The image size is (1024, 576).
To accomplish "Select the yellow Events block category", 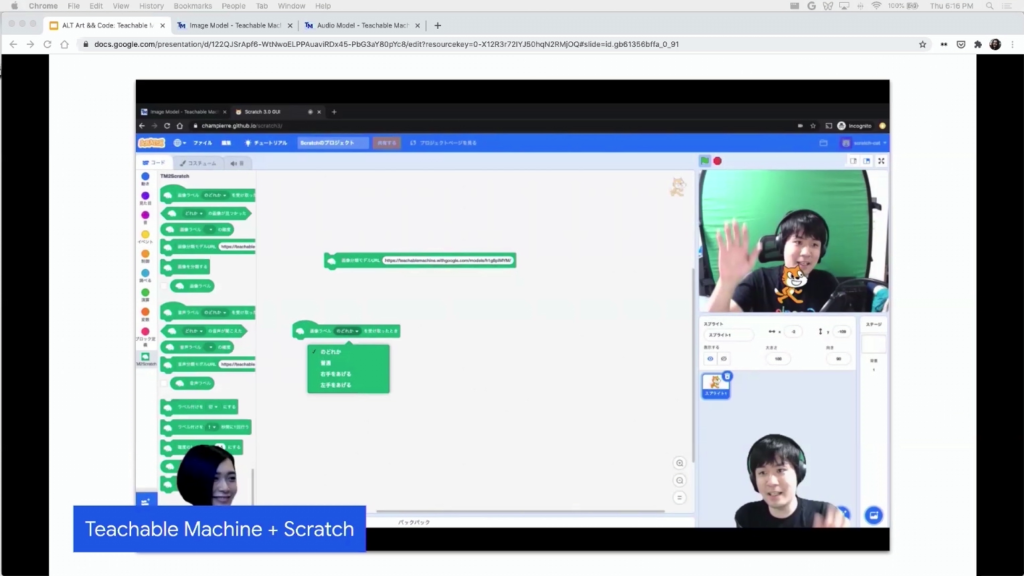I will [x=145, y=236].
